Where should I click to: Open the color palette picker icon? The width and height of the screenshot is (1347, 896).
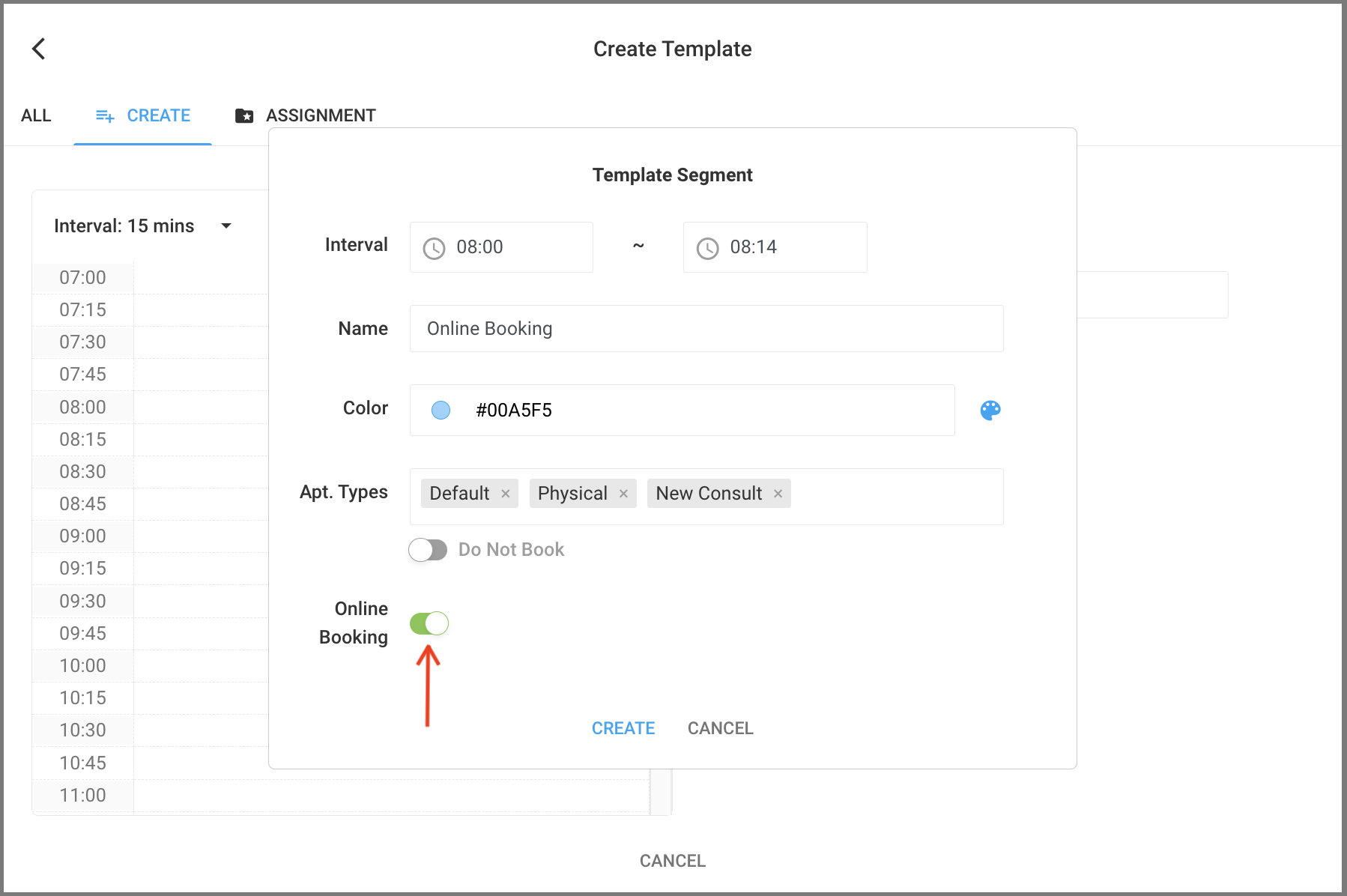tap(990, 410)
